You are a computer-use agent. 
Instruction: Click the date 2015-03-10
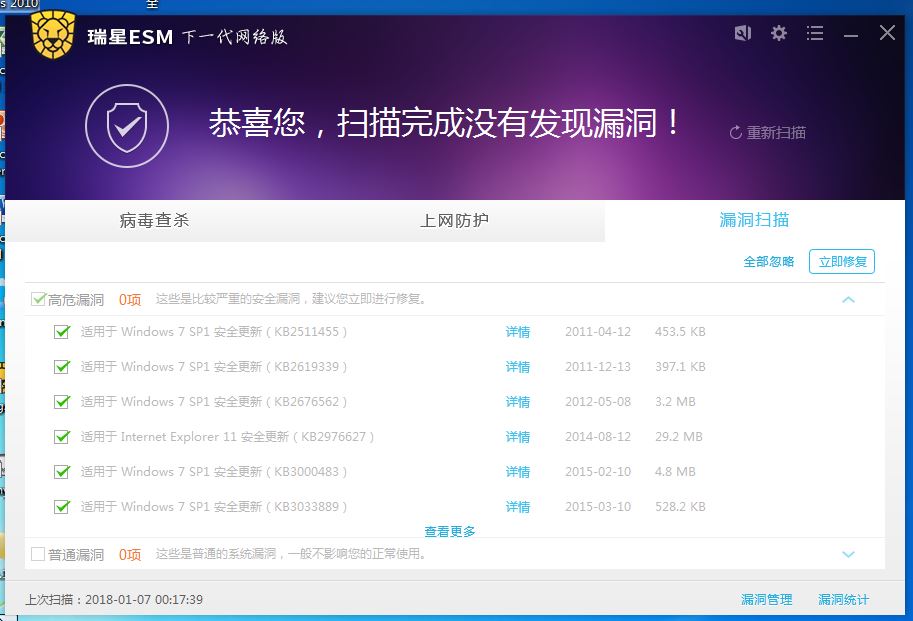click(598, 506)
